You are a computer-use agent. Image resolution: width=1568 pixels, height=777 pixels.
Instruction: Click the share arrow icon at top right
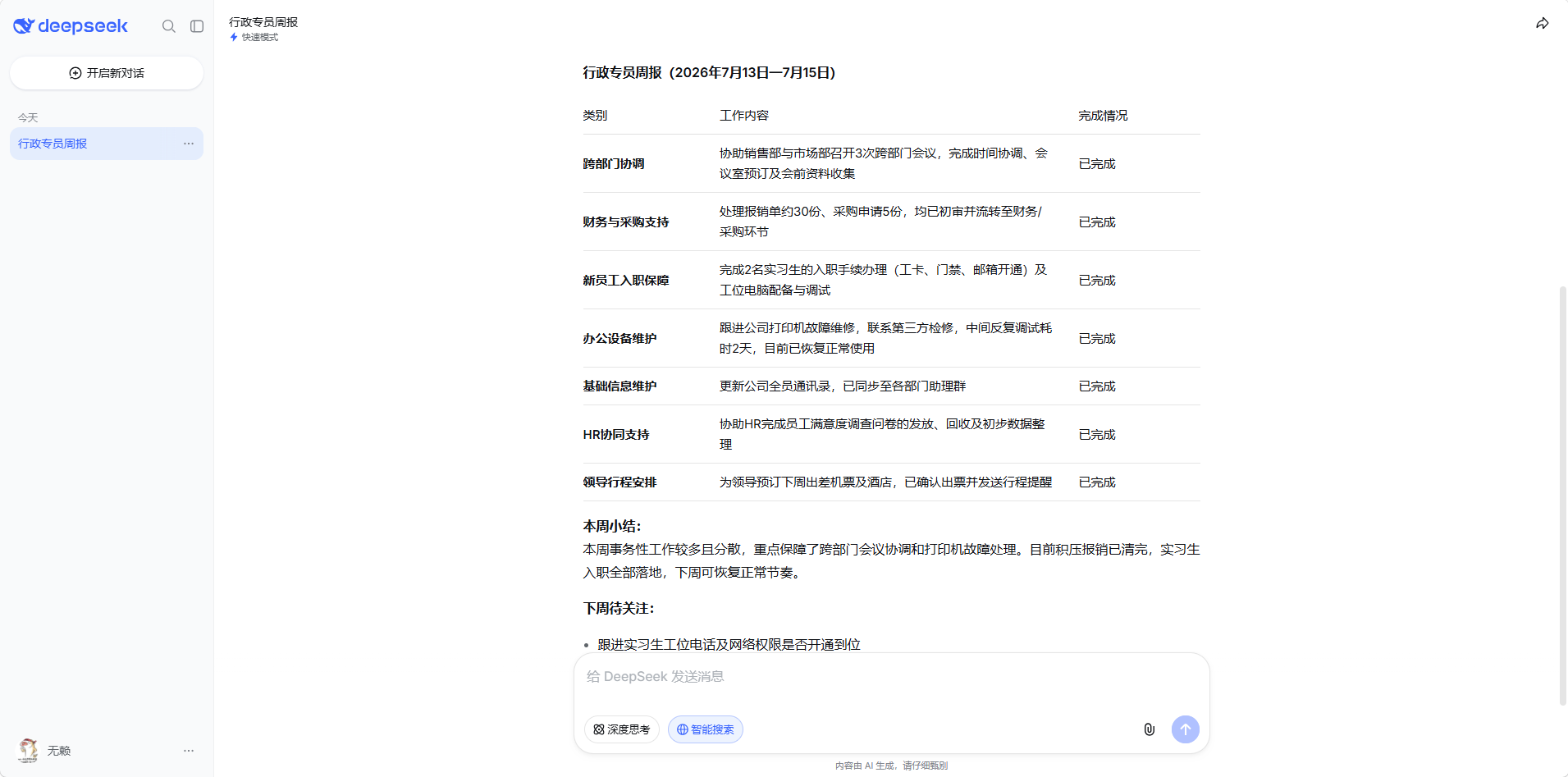(1543, 24)
